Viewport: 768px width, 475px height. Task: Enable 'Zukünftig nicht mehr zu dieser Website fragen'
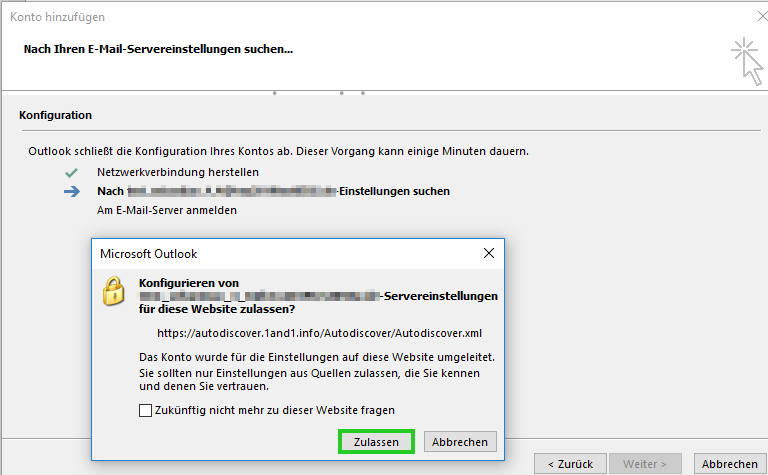[145, 410]
